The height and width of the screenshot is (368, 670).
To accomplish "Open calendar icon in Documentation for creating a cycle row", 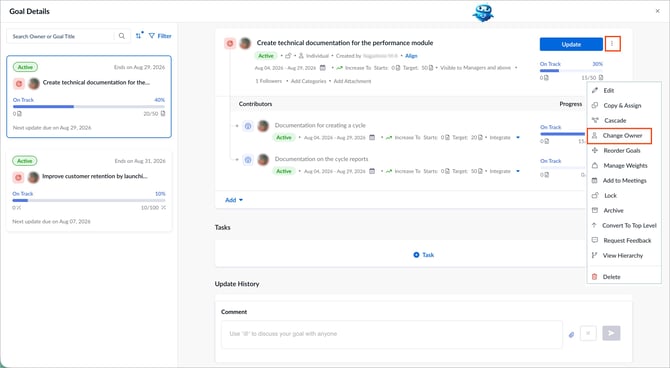I will click(x=372, y=137).
